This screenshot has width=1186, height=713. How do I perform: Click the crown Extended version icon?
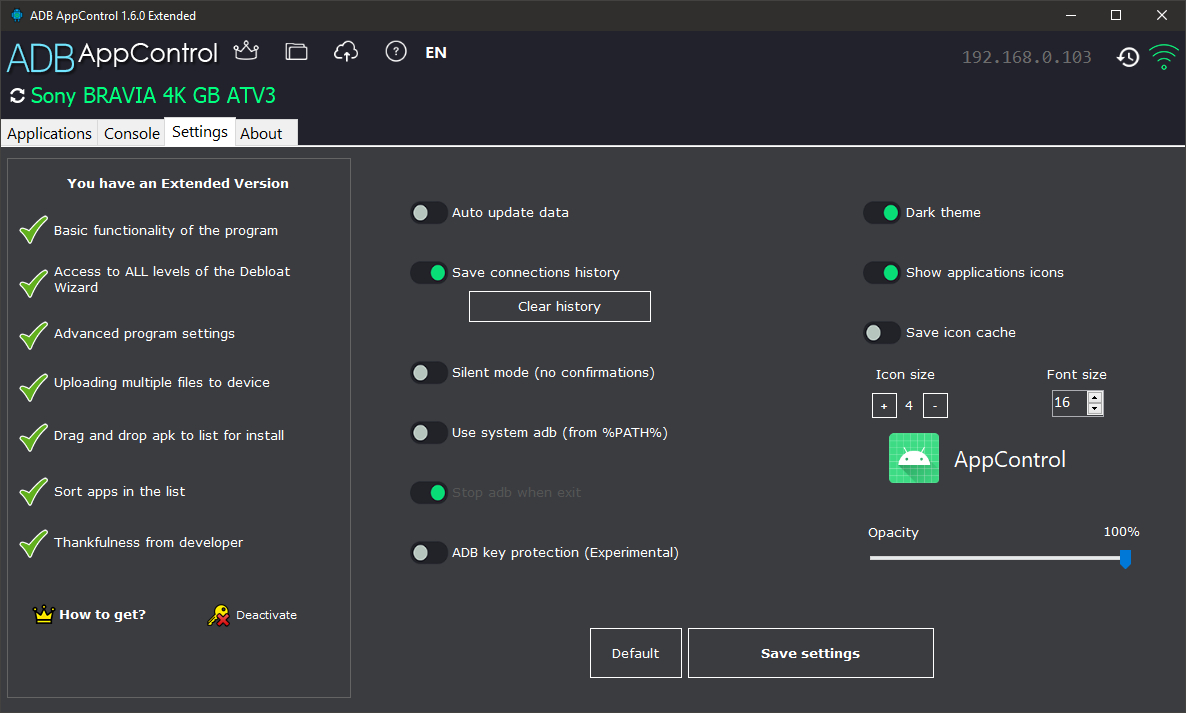[x=245, y=52]
